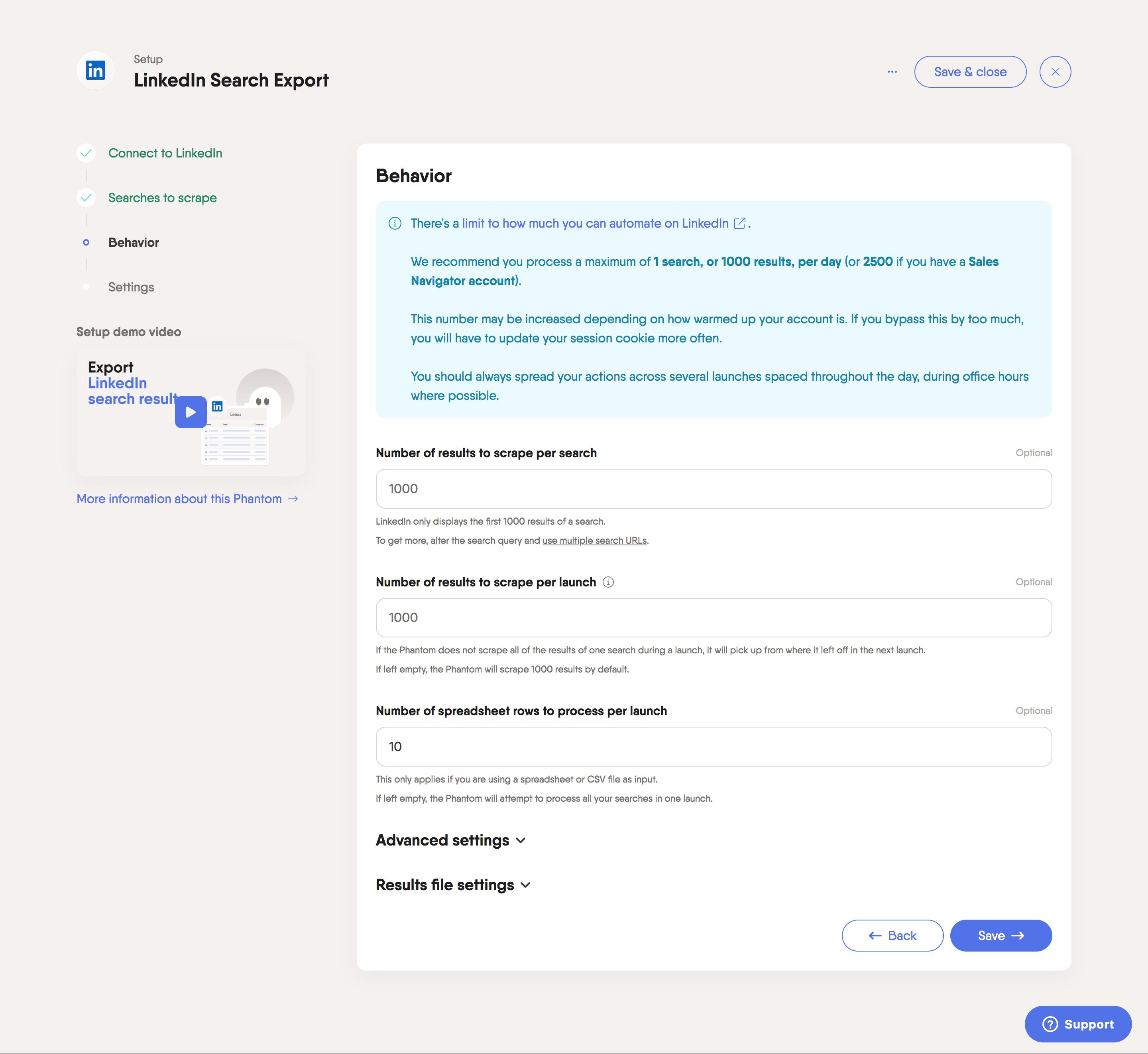Click the Behavior heading text
Viewport: 1148px width, 1054px height.
pyautogui.click(x=413, y=176)
